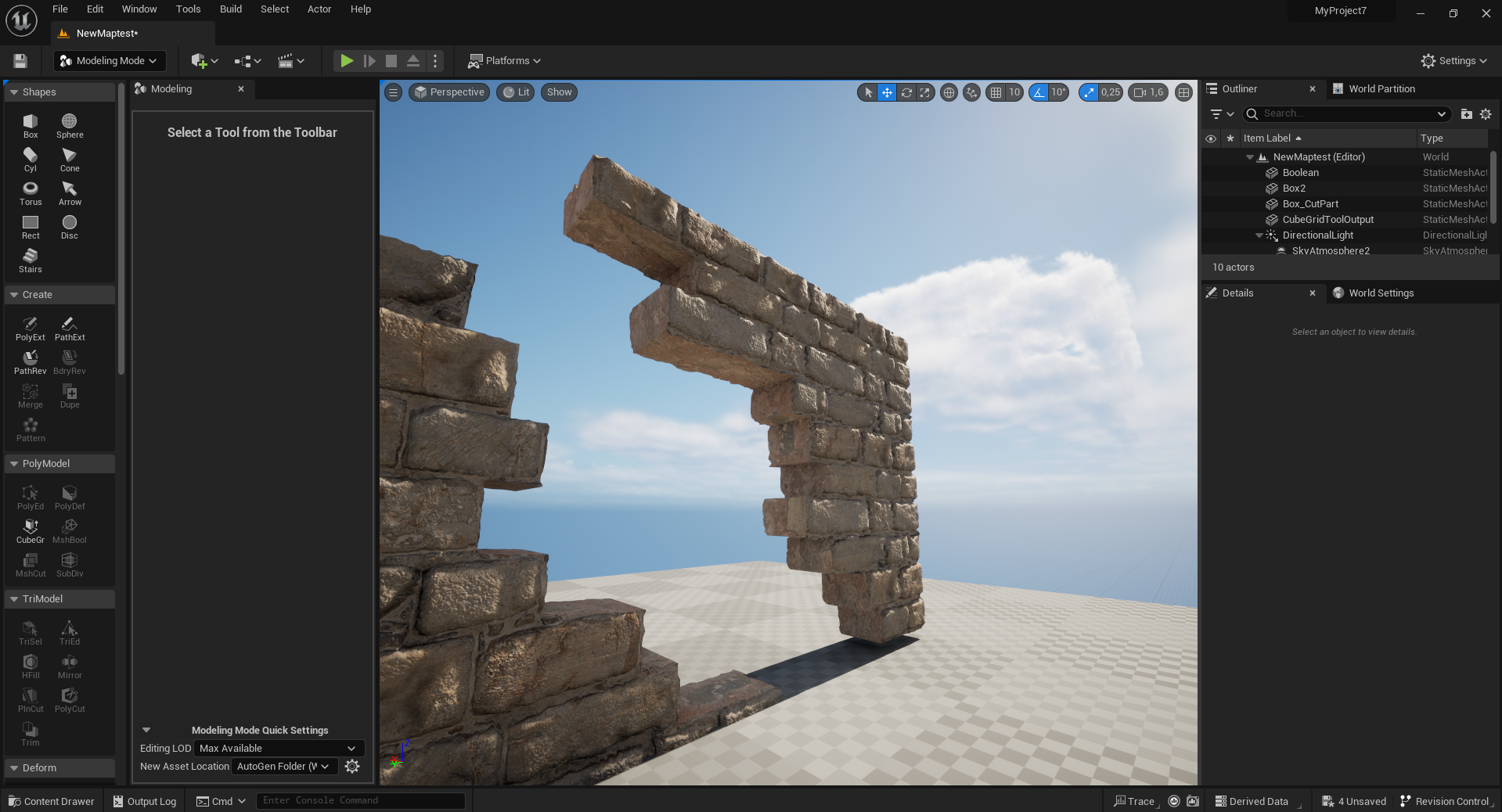
Task: Select the Cone shape tool
Action: coord(70,160)
